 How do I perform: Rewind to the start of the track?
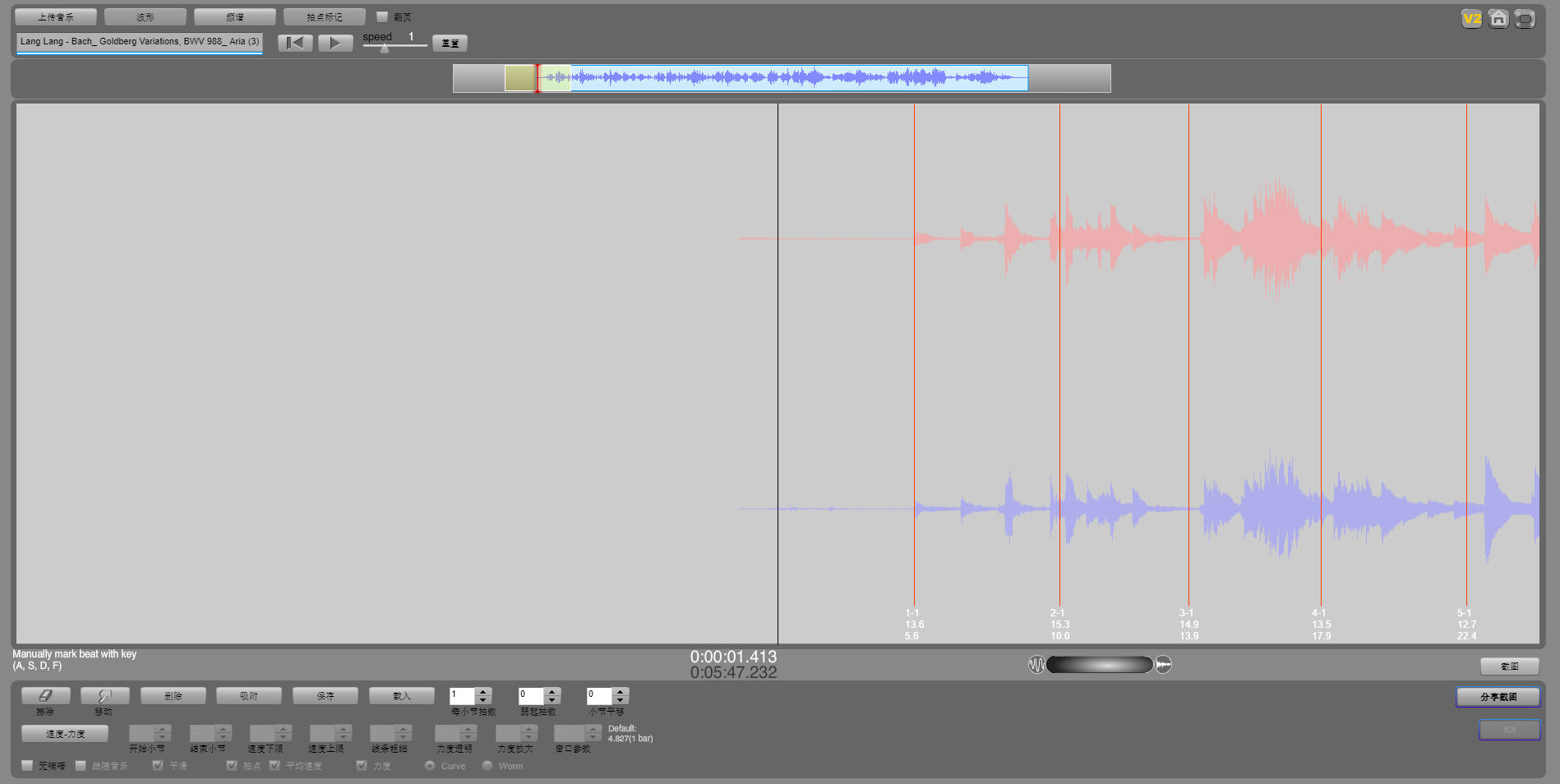pos(295,43)
